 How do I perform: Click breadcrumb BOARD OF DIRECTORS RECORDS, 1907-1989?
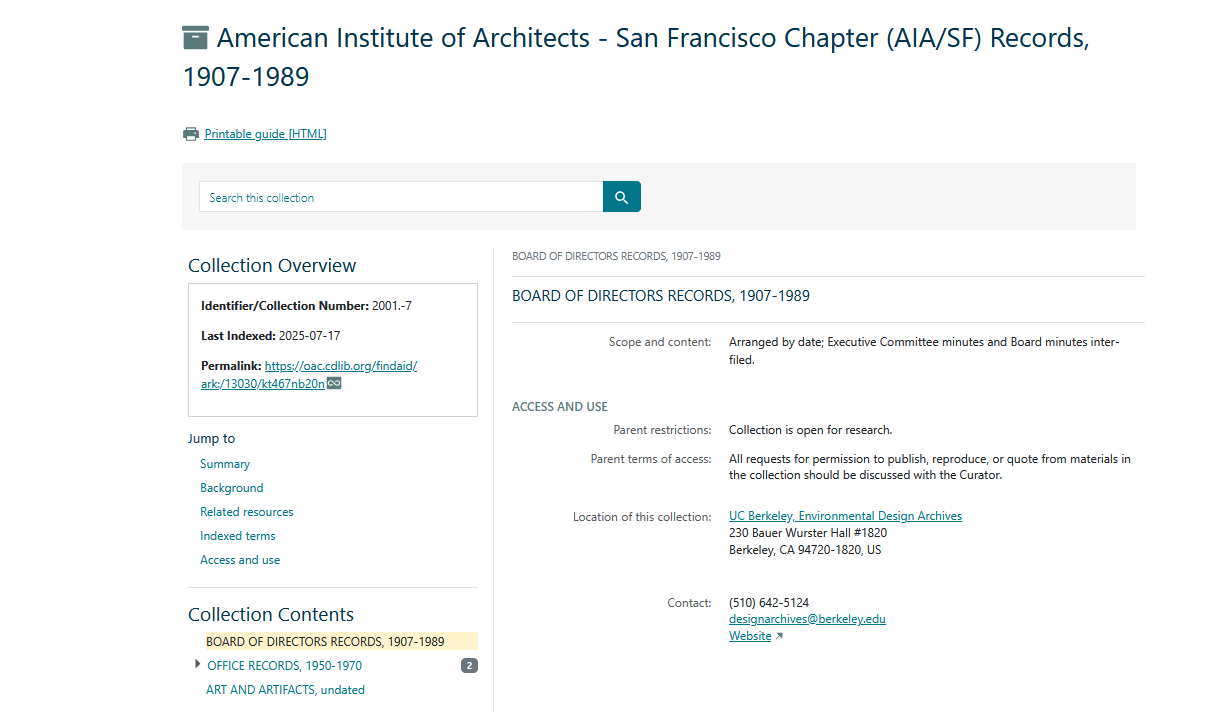point(616,256)
